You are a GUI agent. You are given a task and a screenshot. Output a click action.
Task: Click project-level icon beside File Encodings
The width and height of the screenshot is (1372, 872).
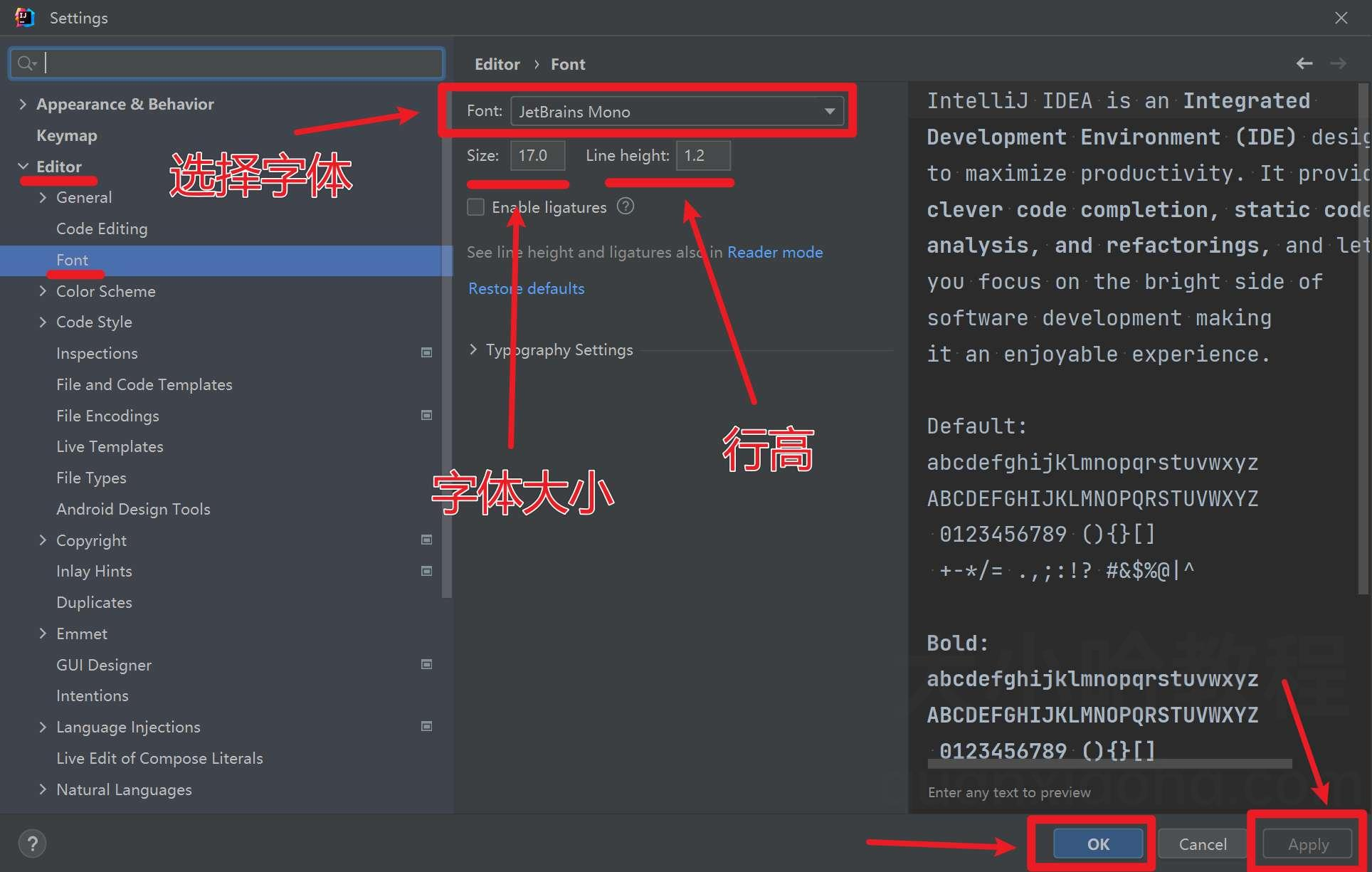click(x=426, y=415)
